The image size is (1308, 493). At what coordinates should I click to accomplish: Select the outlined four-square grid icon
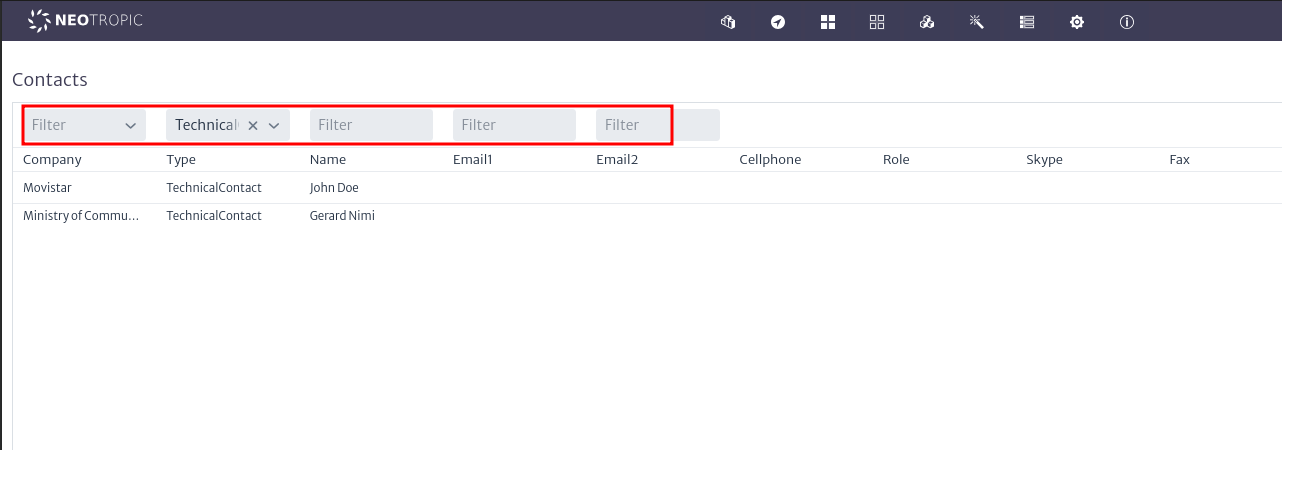click(877, 21)
